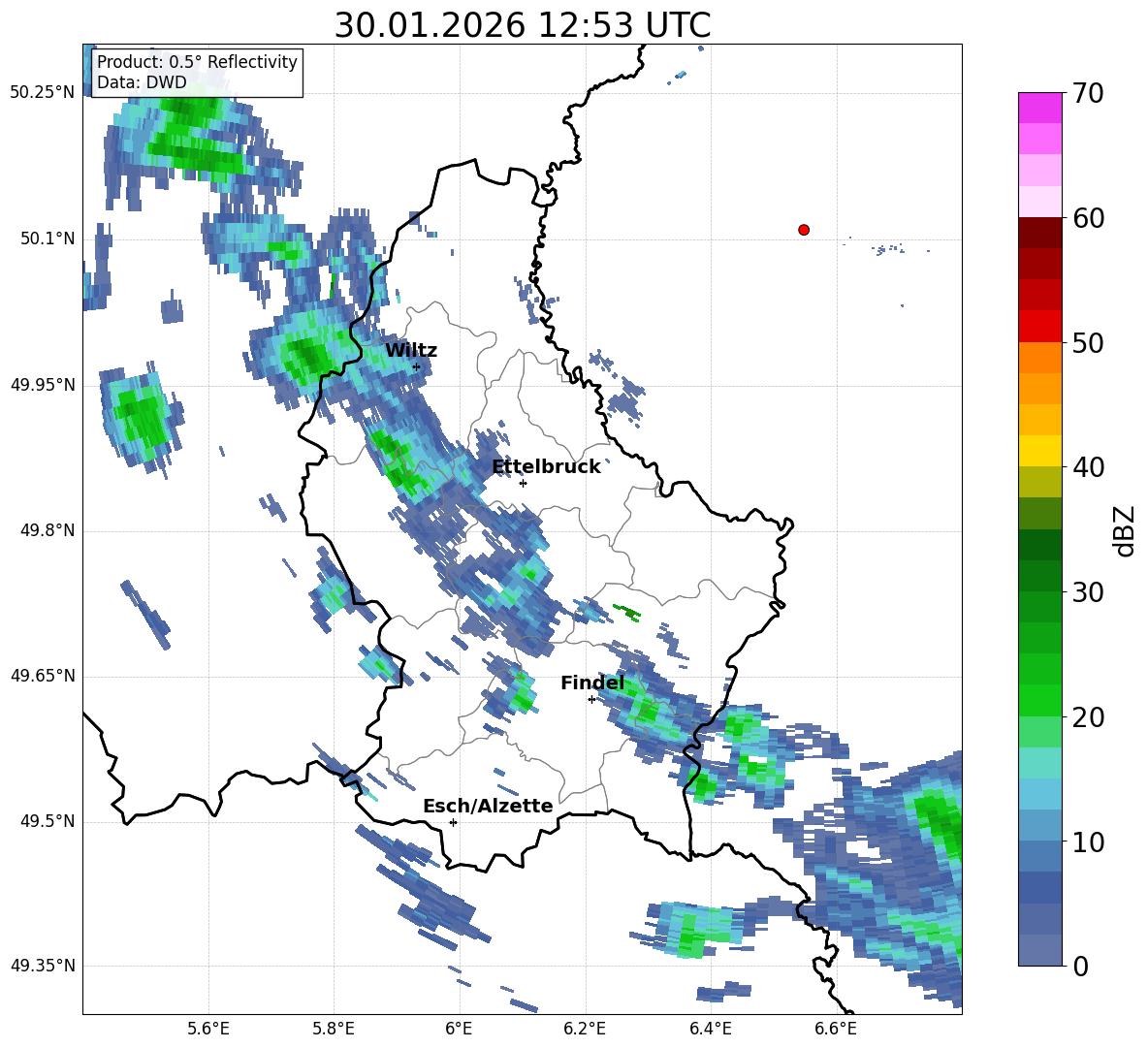Click the Ettelbruck station cross marker
This screenshot has width=1148, height=1048.
pyautogui.click(x=523, y=483)
